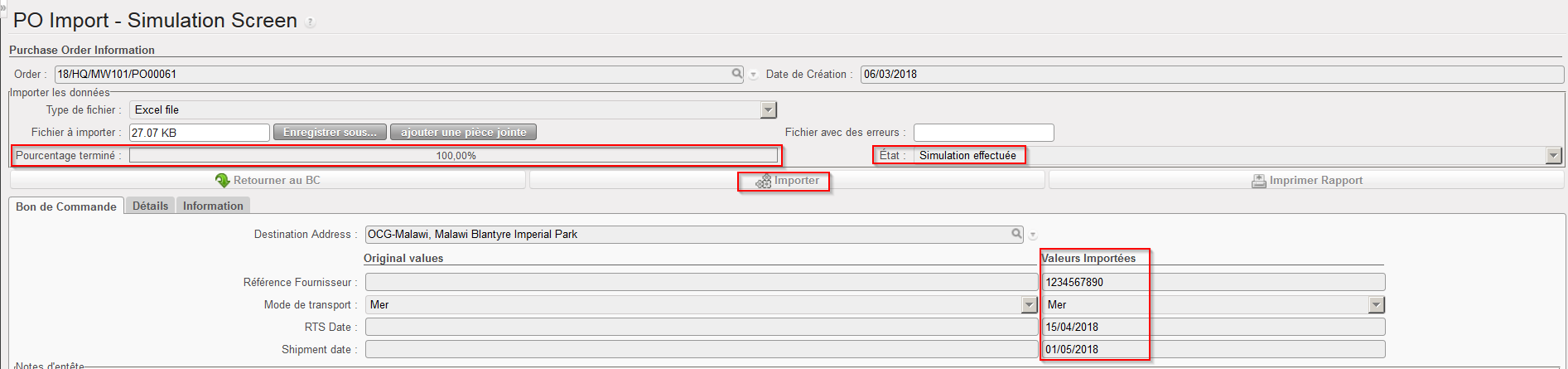Click the help icon next to the page title

(x=311, y=22)
